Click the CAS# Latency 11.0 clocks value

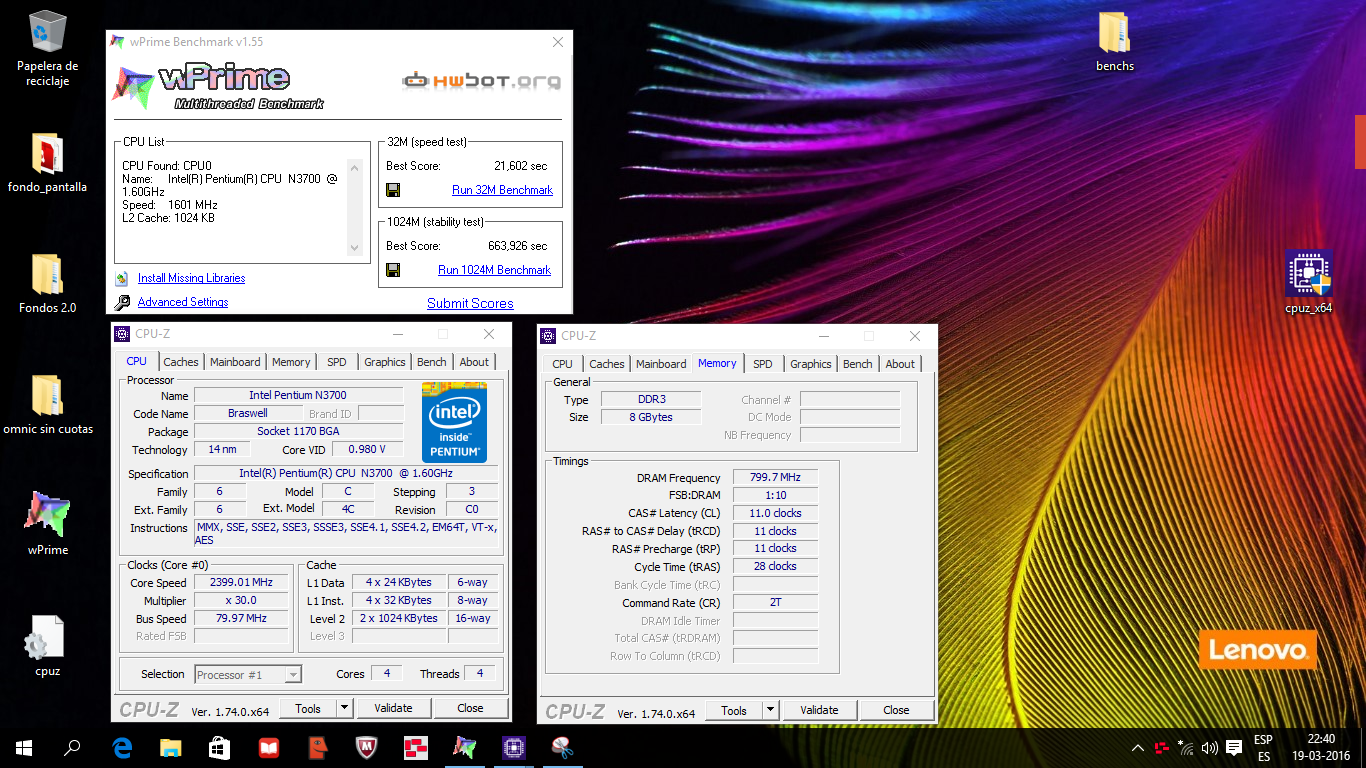coord(775,513)
